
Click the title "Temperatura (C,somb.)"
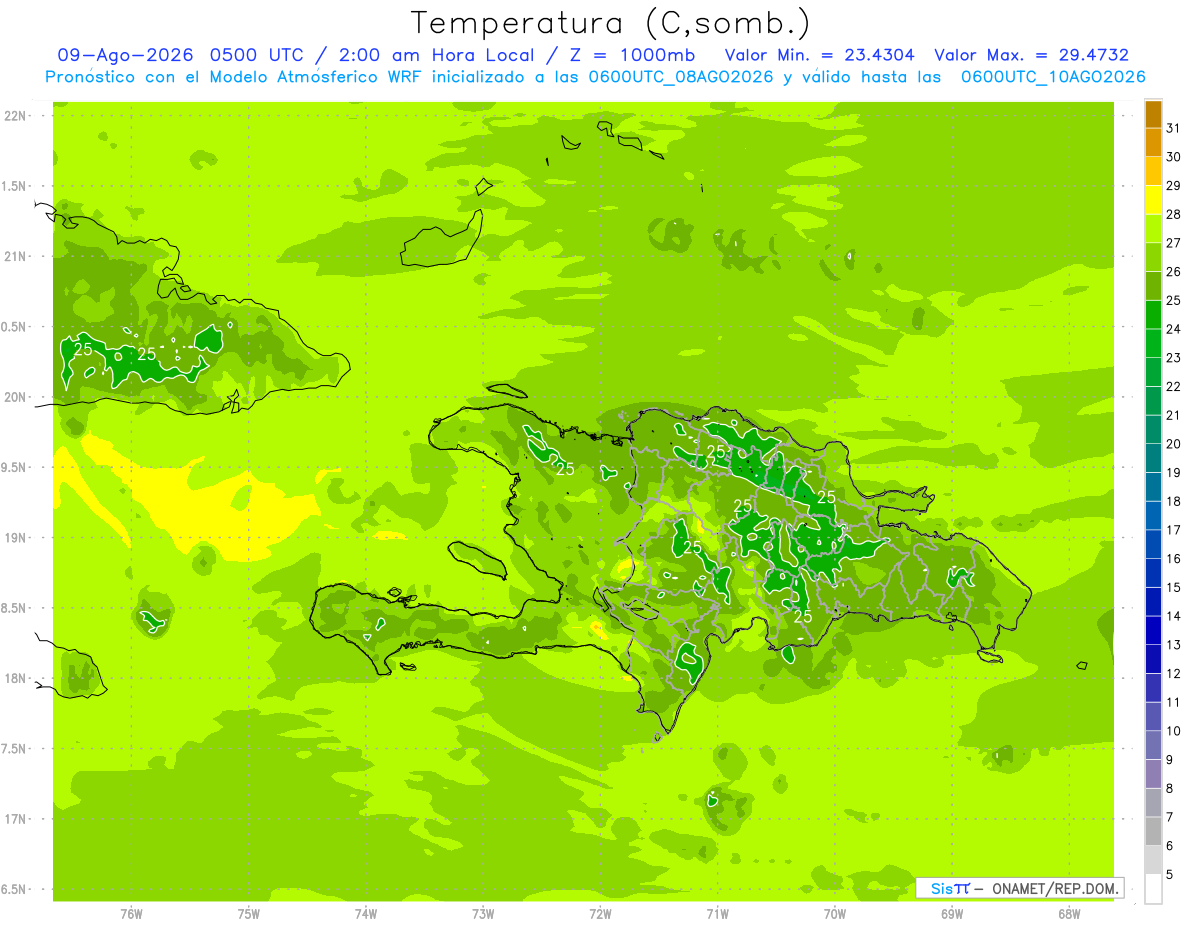coord(610,22)
